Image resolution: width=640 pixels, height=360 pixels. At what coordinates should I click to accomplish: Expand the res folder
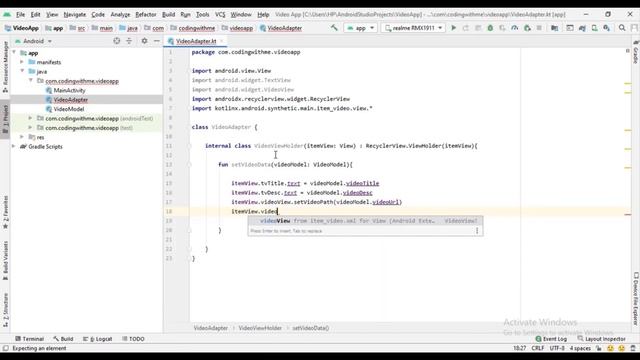point(22,137)
